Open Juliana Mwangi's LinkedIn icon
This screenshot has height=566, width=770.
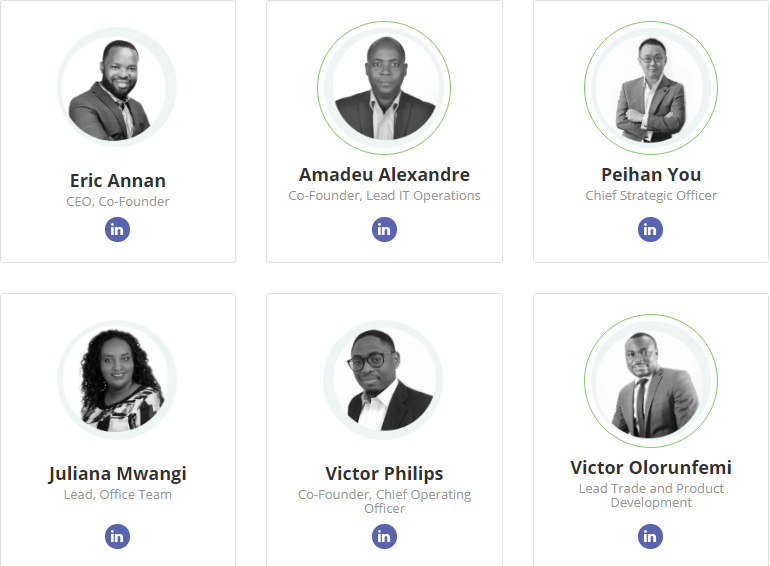click(x=117, y=536)
